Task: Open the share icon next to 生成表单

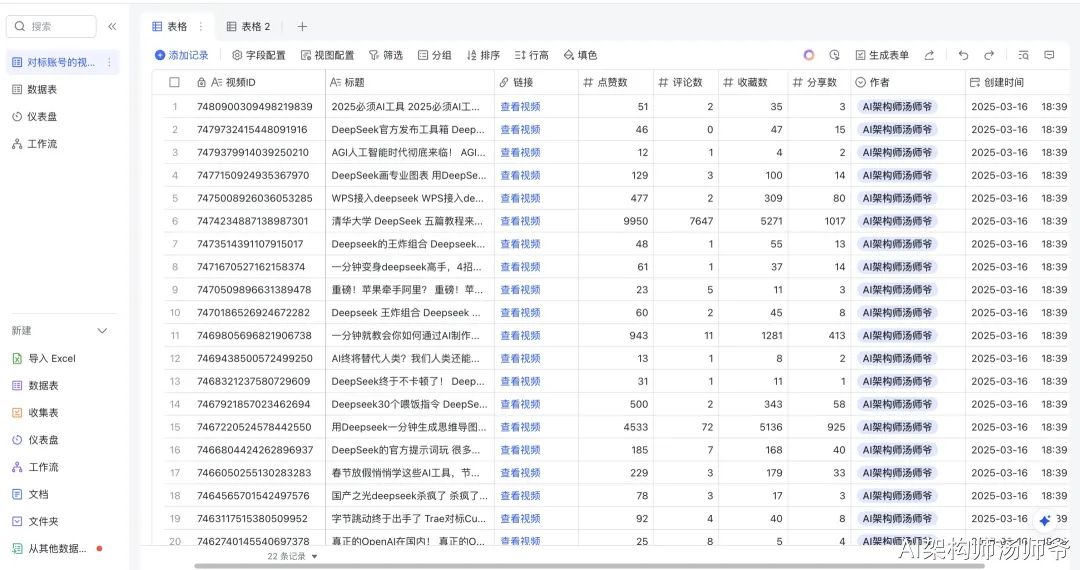Action: click(x=929, y=55)
